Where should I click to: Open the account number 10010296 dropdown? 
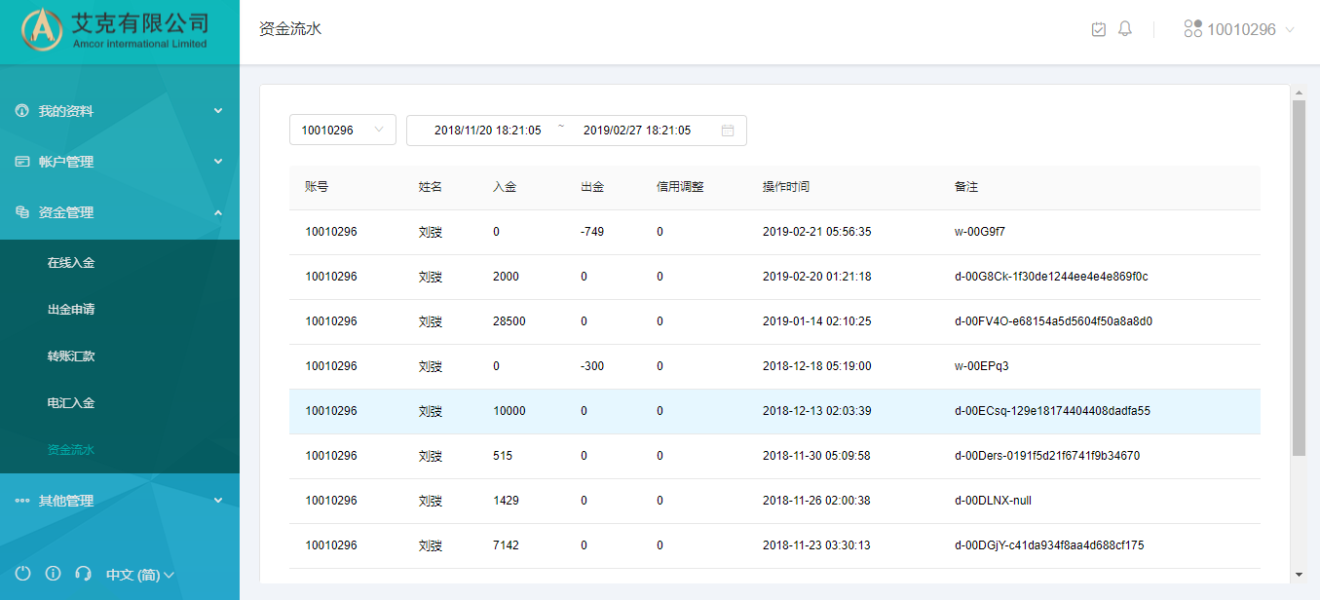coord(342,130)
